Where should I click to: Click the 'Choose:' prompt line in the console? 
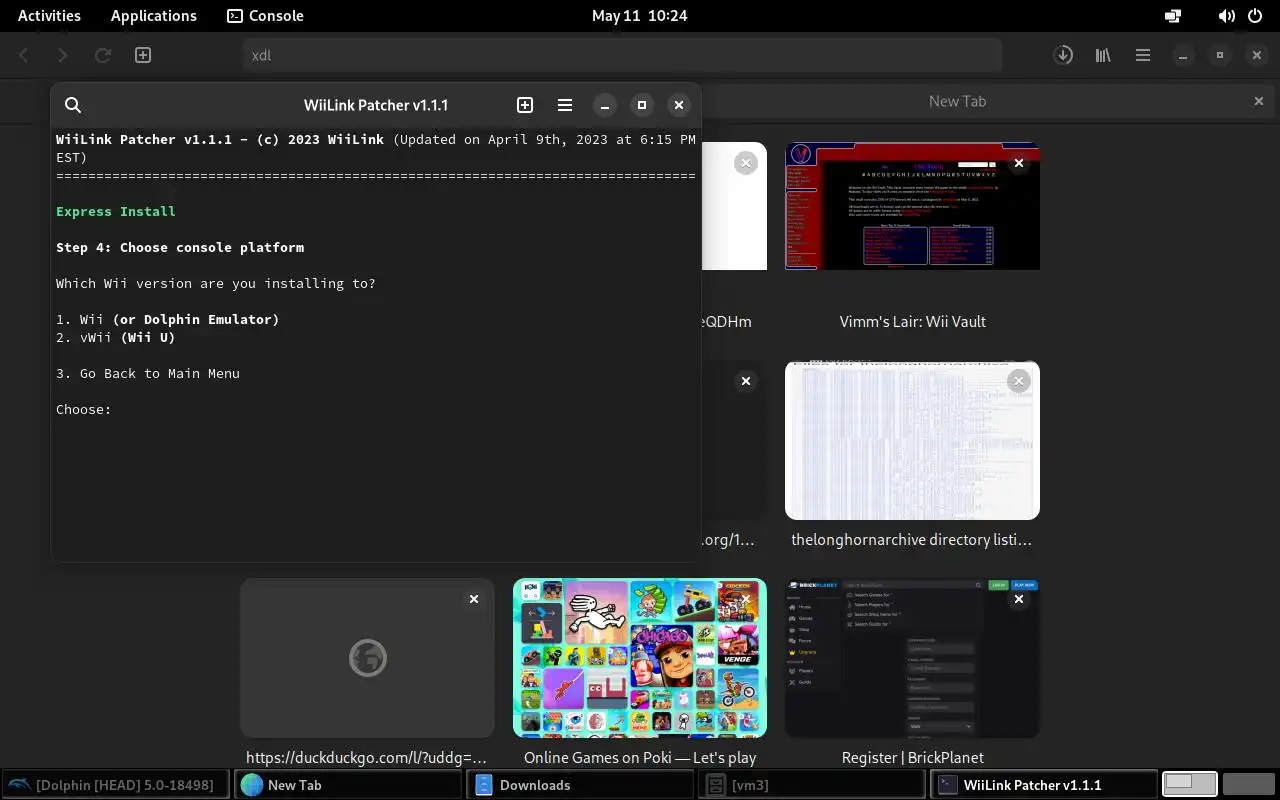[x=84, y=409]
